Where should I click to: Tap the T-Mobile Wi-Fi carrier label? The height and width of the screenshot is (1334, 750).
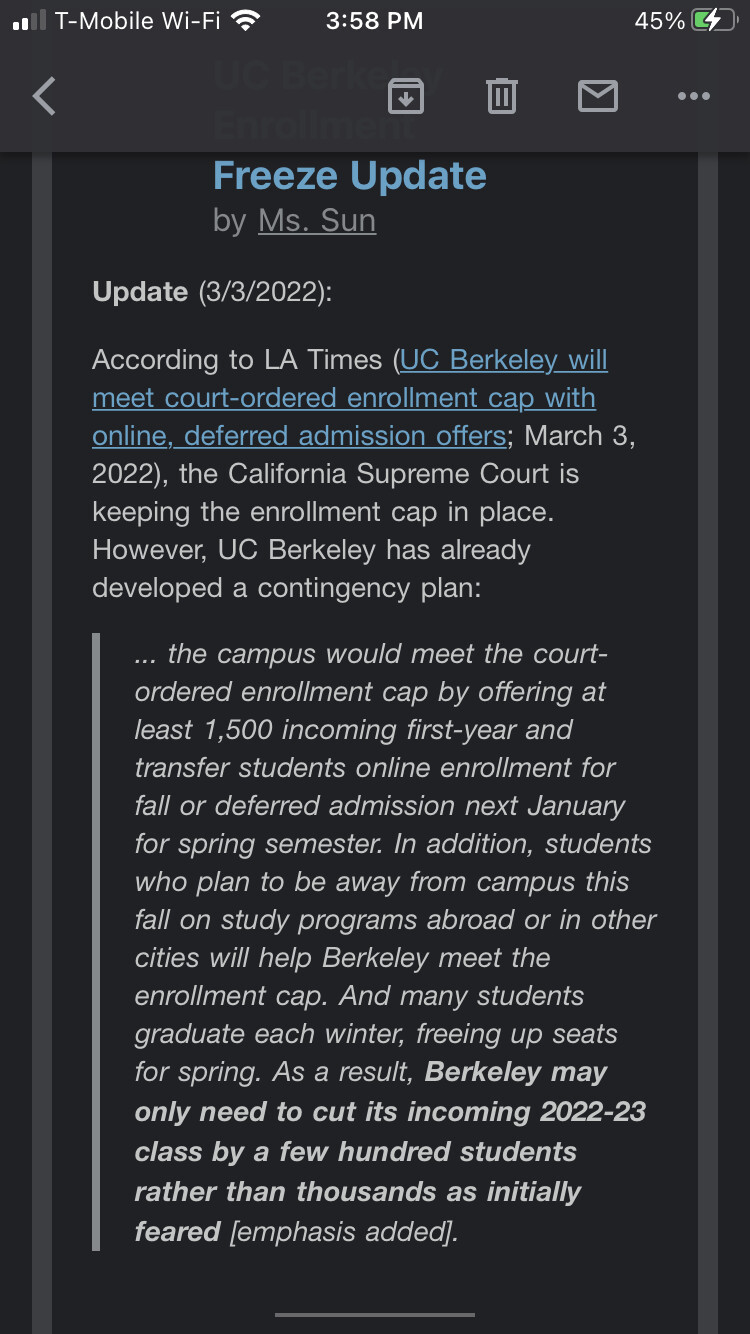137,21
